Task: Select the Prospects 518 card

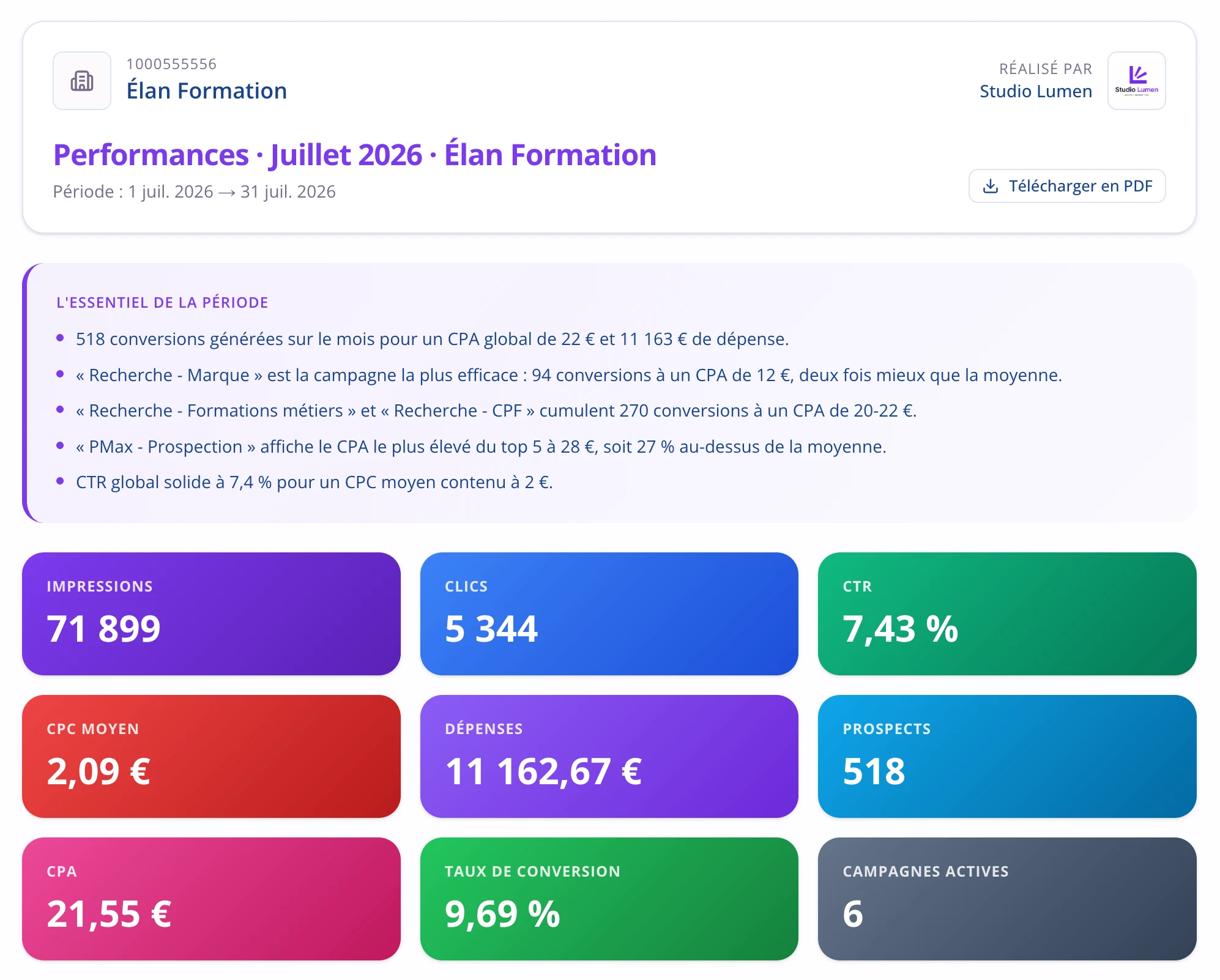Action: tap(1006, 756)
